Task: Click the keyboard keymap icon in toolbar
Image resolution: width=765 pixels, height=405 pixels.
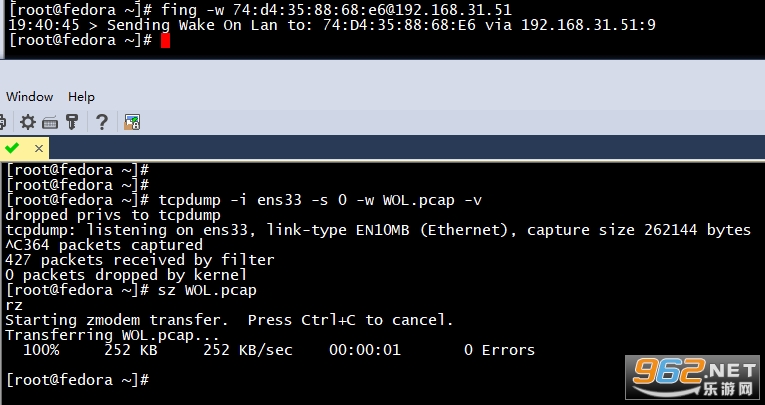Action: click(50, 122)
